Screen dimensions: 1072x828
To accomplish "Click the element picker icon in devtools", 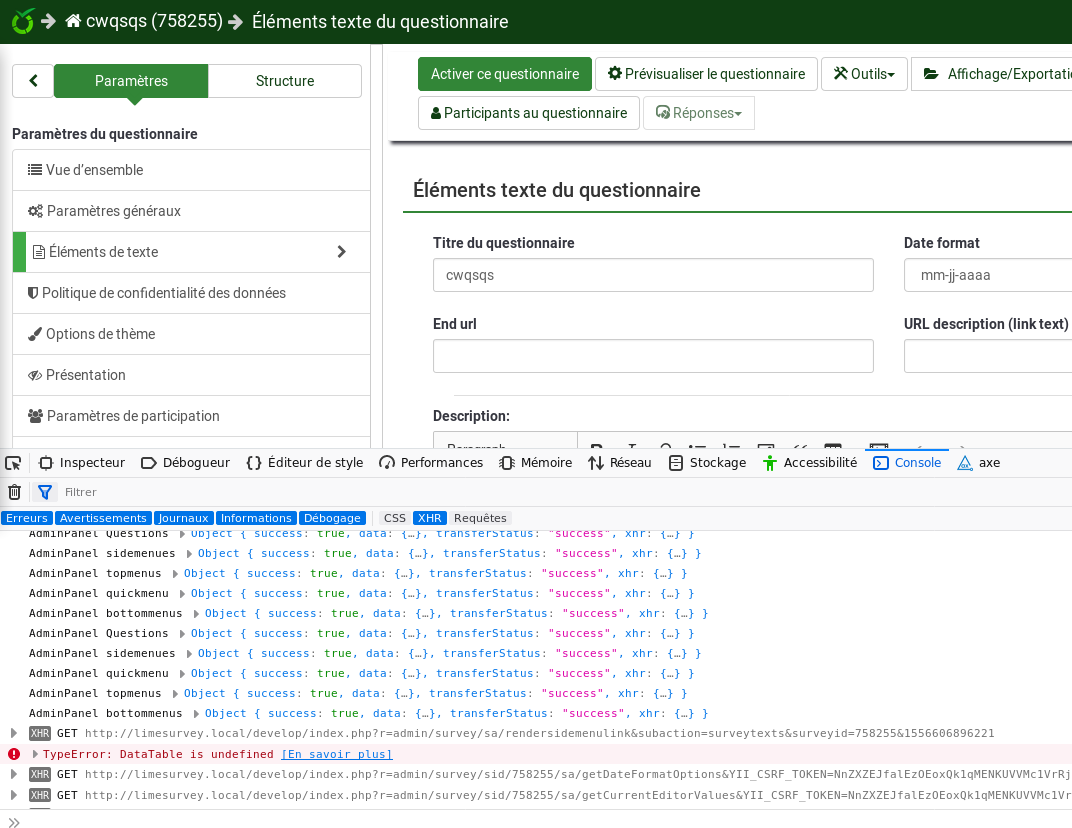I will pyautogui.click(x=13, y=463).
